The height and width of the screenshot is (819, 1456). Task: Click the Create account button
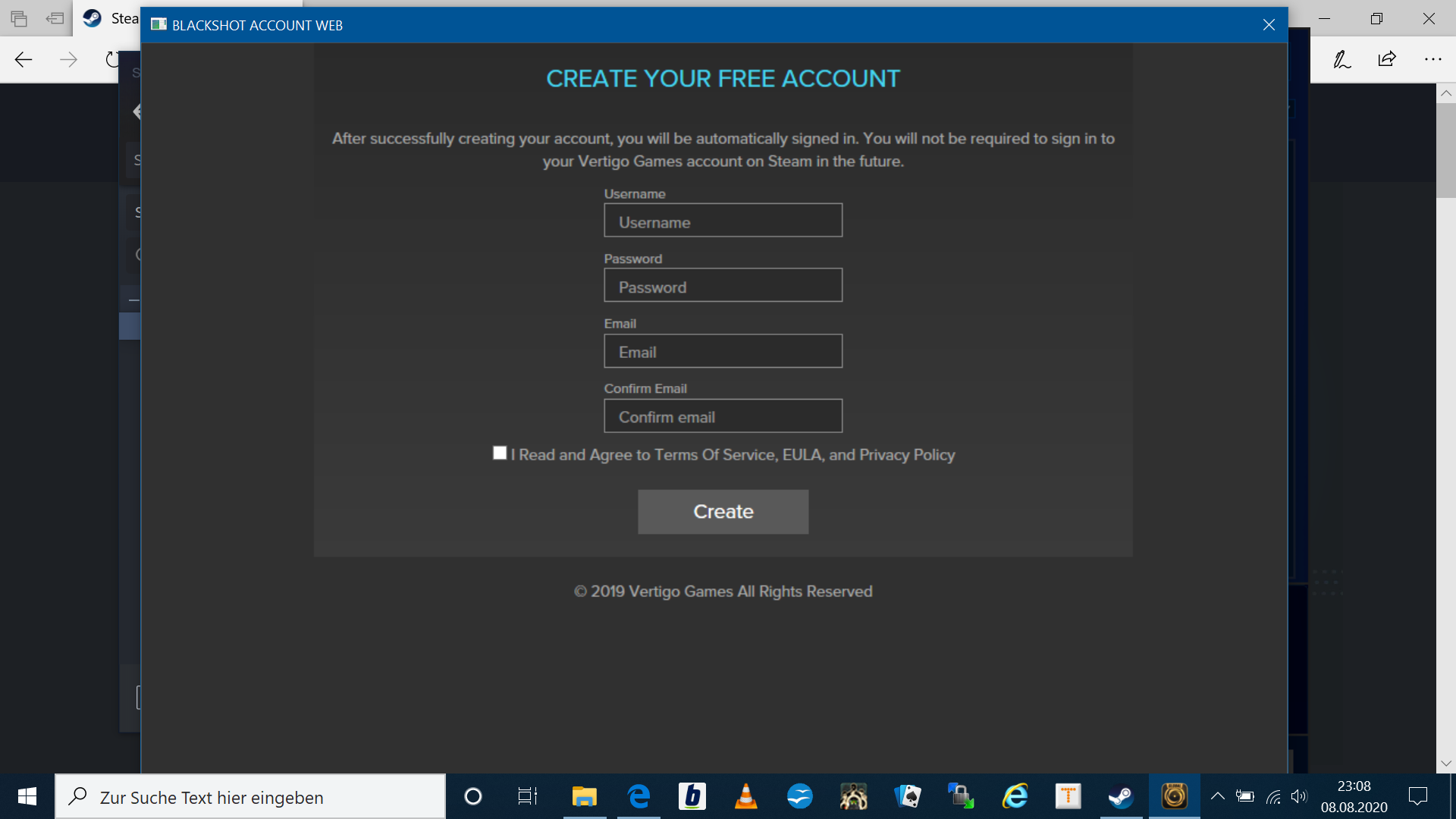click(723, 512)
